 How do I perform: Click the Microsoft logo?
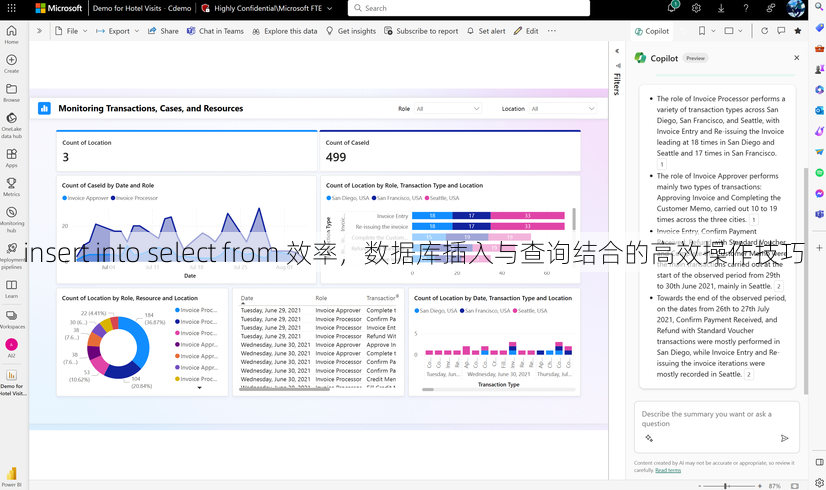[x=58, y=8]
